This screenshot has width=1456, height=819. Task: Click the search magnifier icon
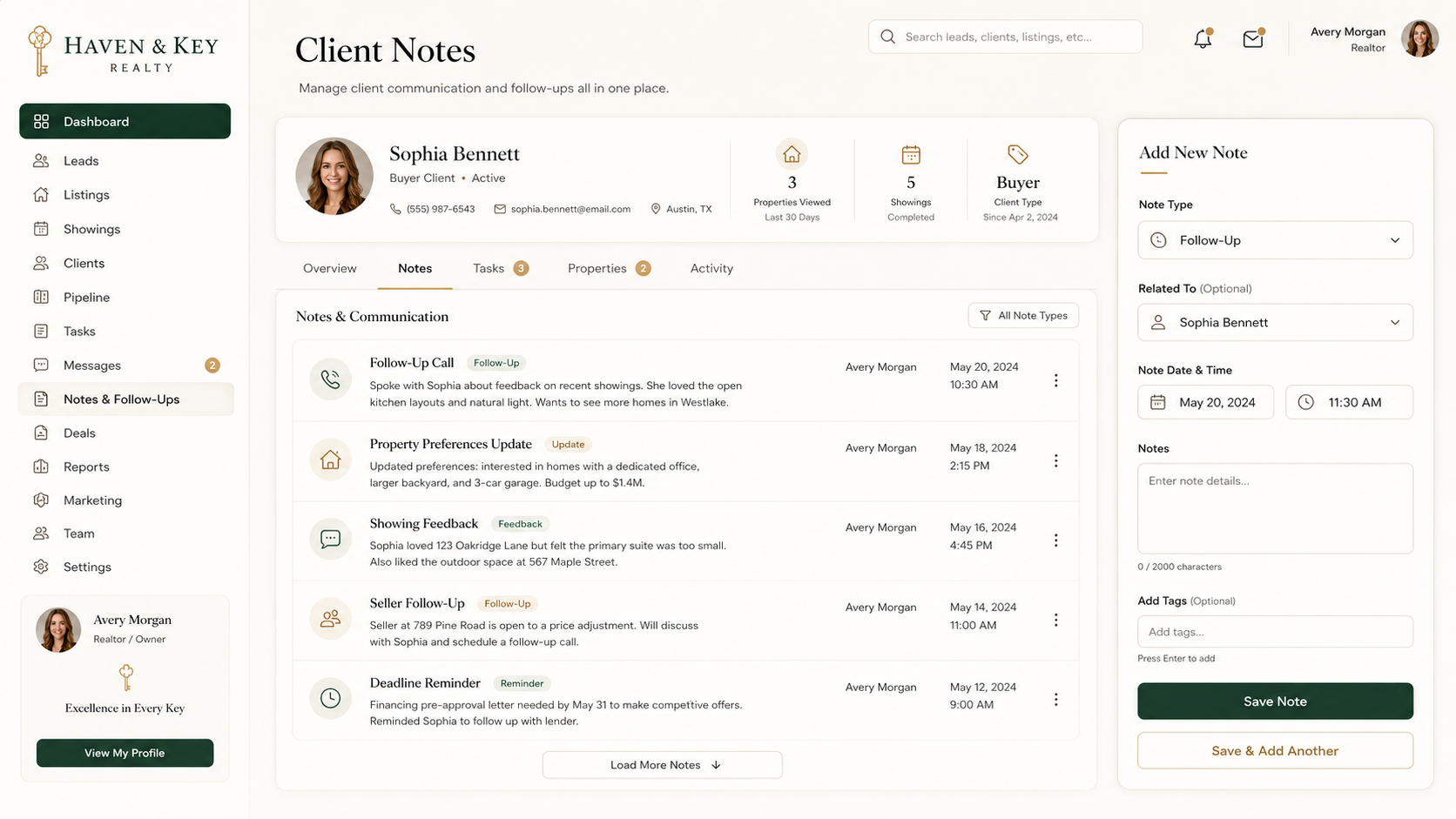click(887, 37)
